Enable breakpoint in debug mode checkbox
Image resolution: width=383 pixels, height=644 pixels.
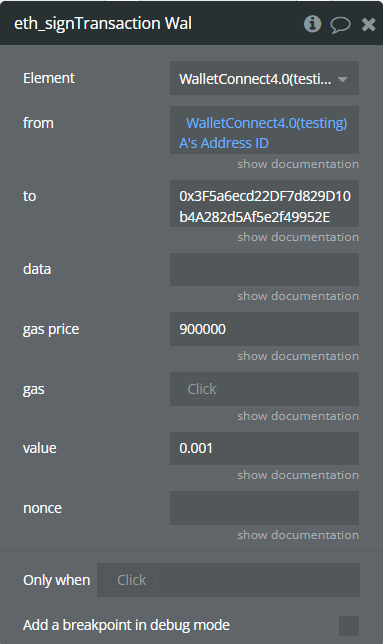click(x=349, y=626)
